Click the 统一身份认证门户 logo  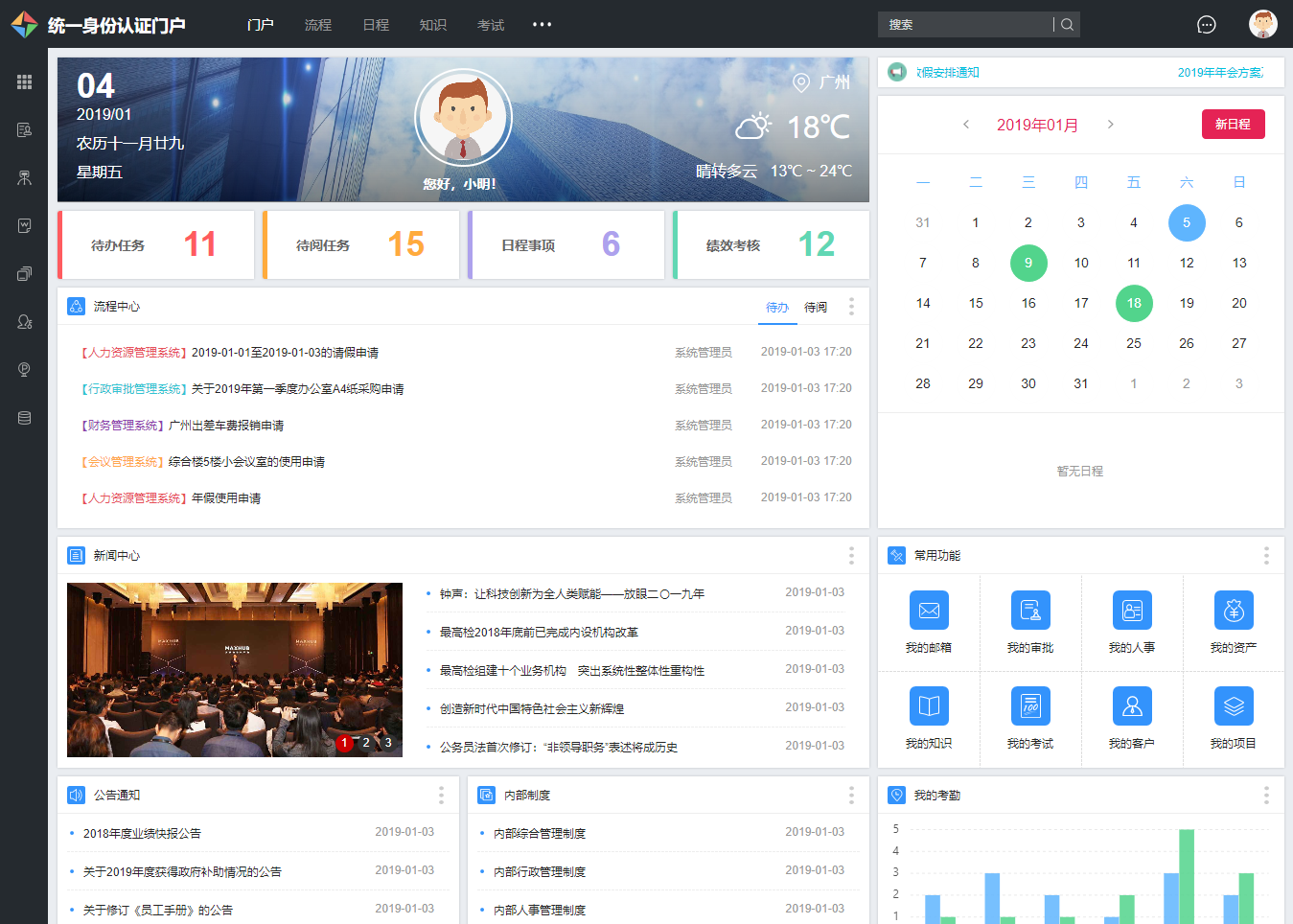98,25
